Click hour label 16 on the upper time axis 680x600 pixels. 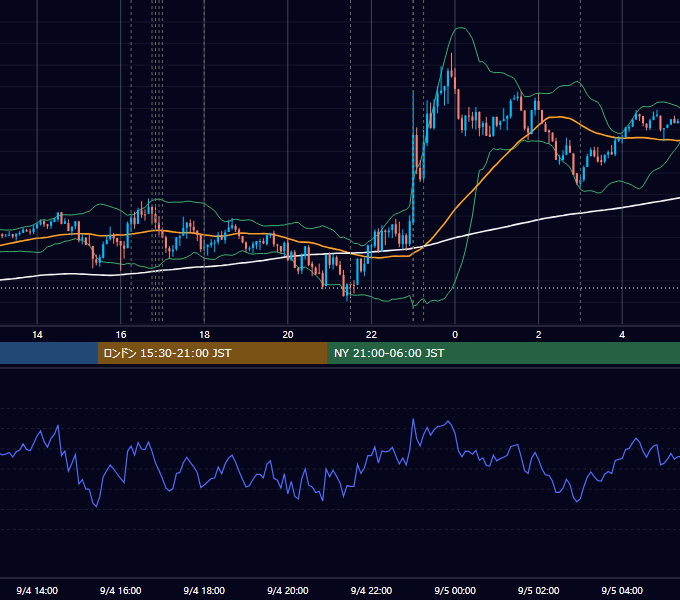click(x=121, y=335)
